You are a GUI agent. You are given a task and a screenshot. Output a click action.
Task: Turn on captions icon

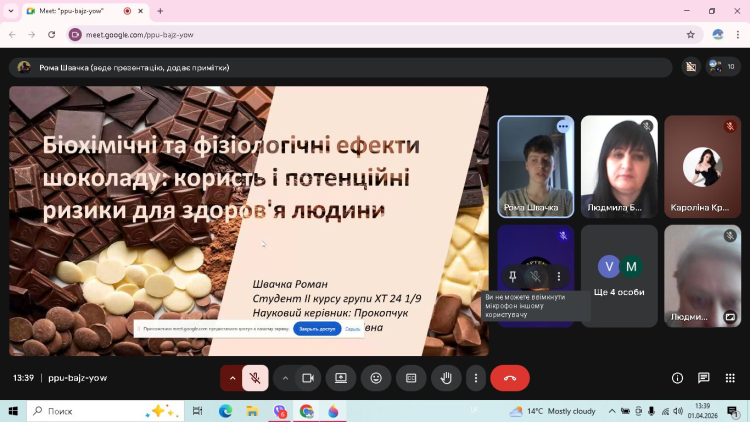(x=411, y=378)
